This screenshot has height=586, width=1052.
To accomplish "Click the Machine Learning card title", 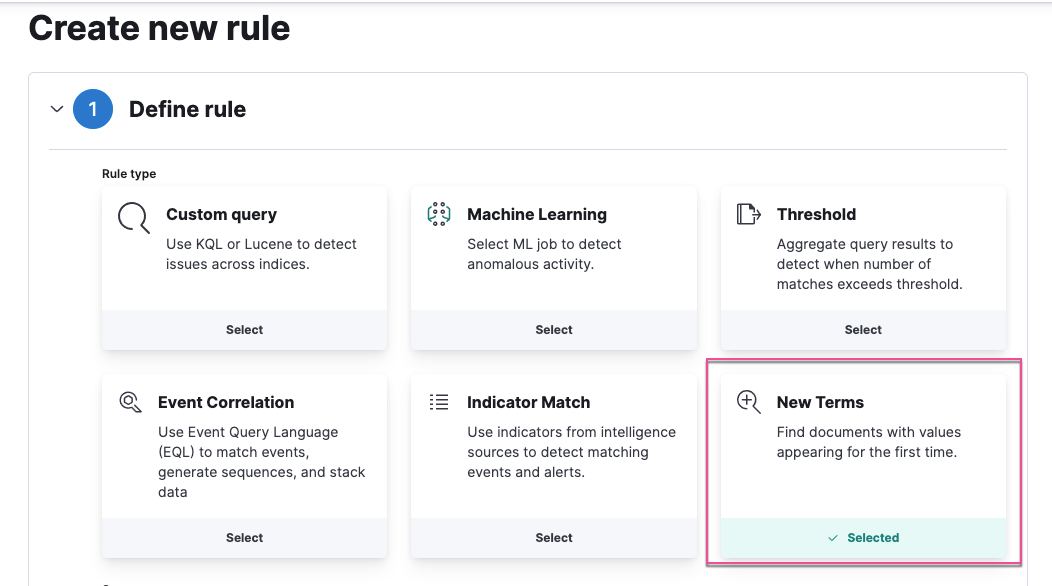I will click(x=536, y=214).
